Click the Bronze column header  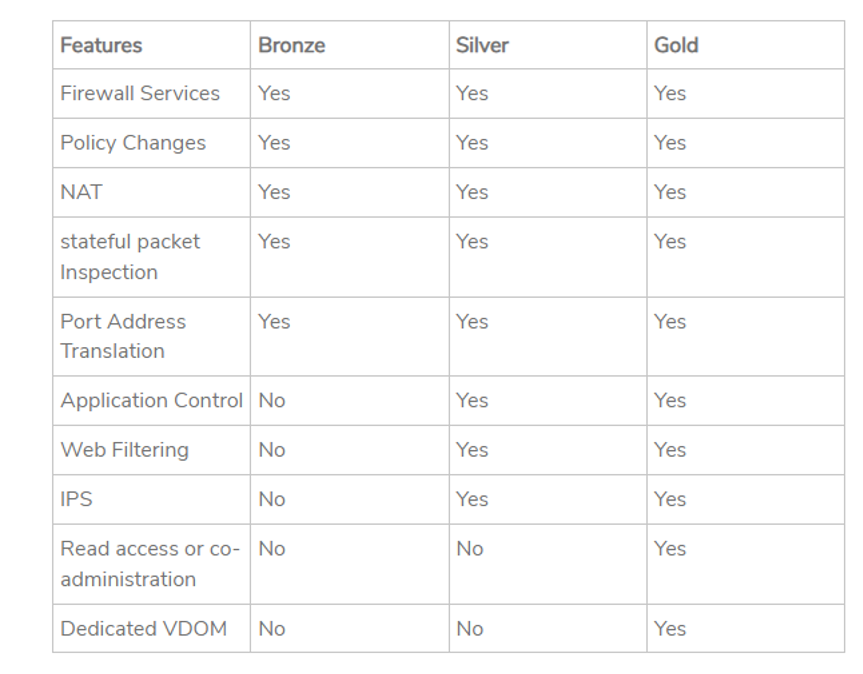[x=291, y=45]
